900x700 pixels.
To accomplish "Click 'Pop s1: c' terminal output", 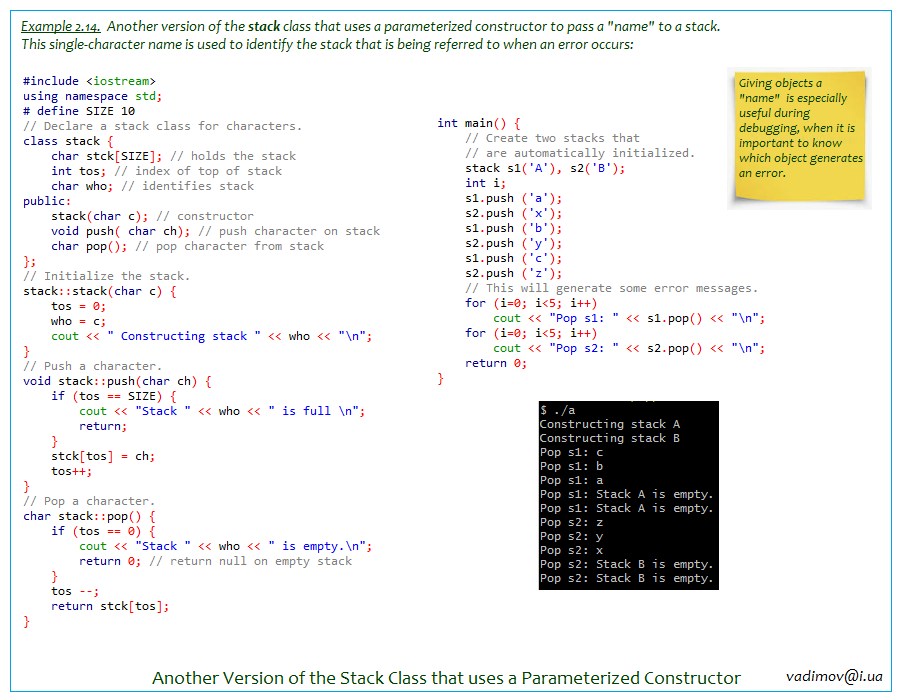I will pos(571,452).
